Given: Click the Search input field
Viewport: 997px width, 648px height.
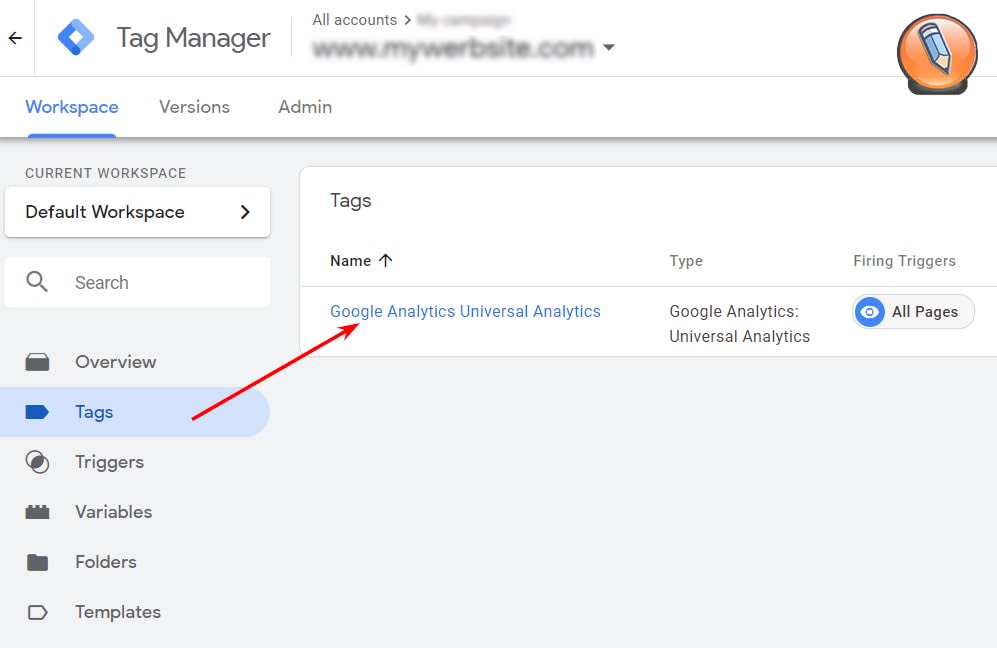Looking at the screenshot, I should pos(160,283).
